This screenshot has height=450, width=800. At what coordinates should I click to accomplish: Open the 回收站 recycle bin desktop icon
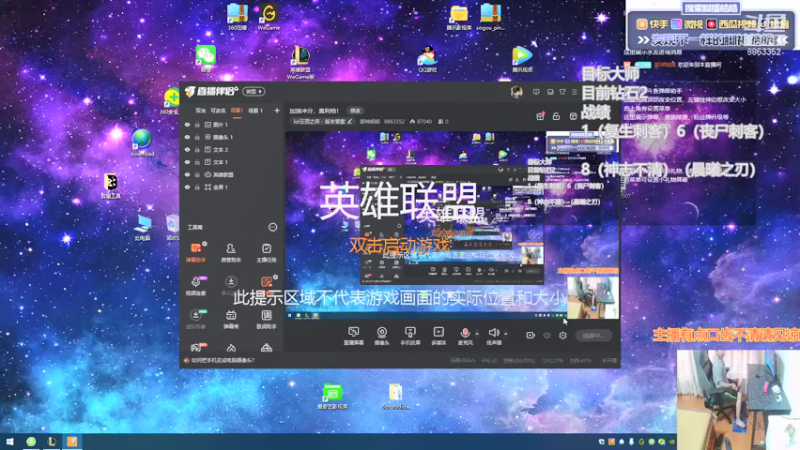coord(172,227)
